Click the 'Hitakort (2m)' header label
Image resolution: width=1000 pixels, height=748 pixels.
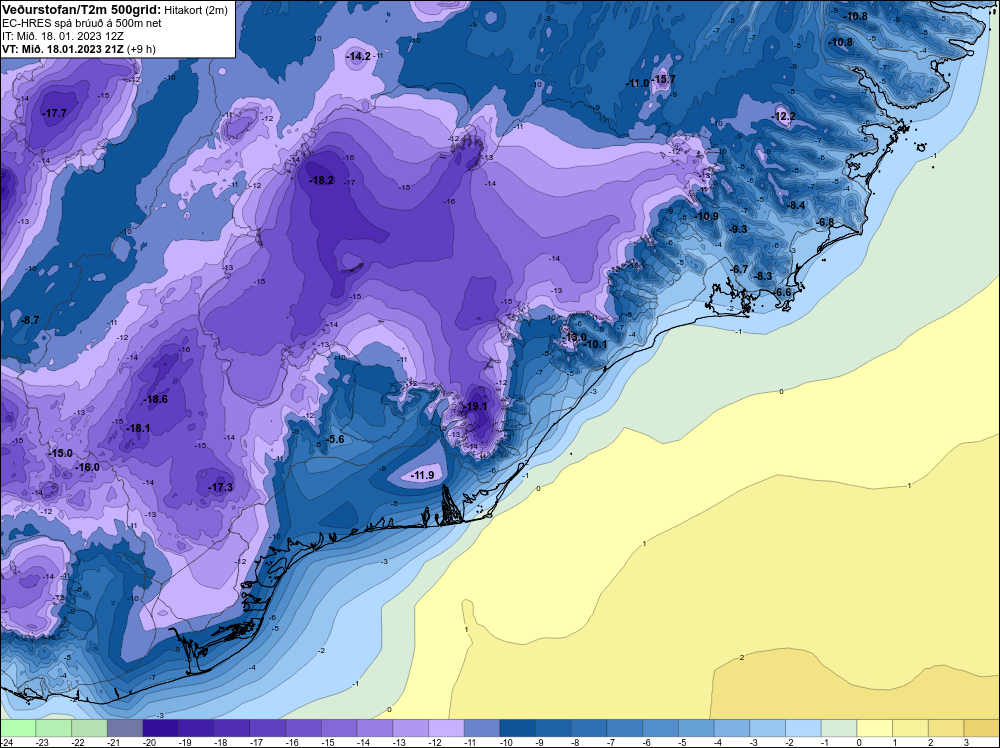196,10
